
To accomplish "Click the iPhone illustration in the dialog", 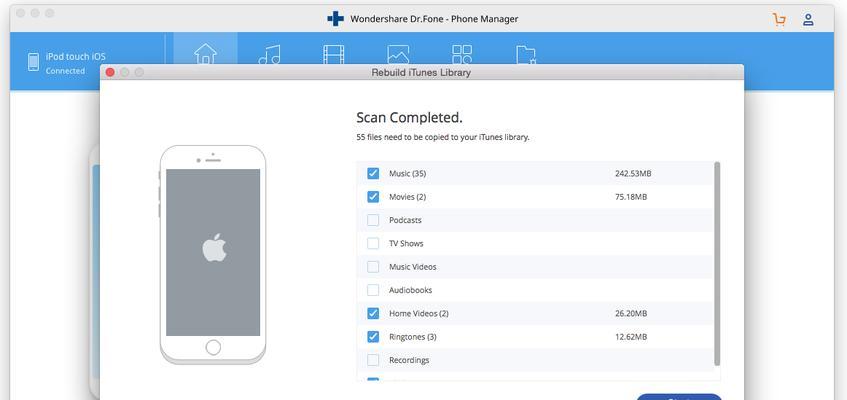I will pyautogui.click(x=213, y=254).
